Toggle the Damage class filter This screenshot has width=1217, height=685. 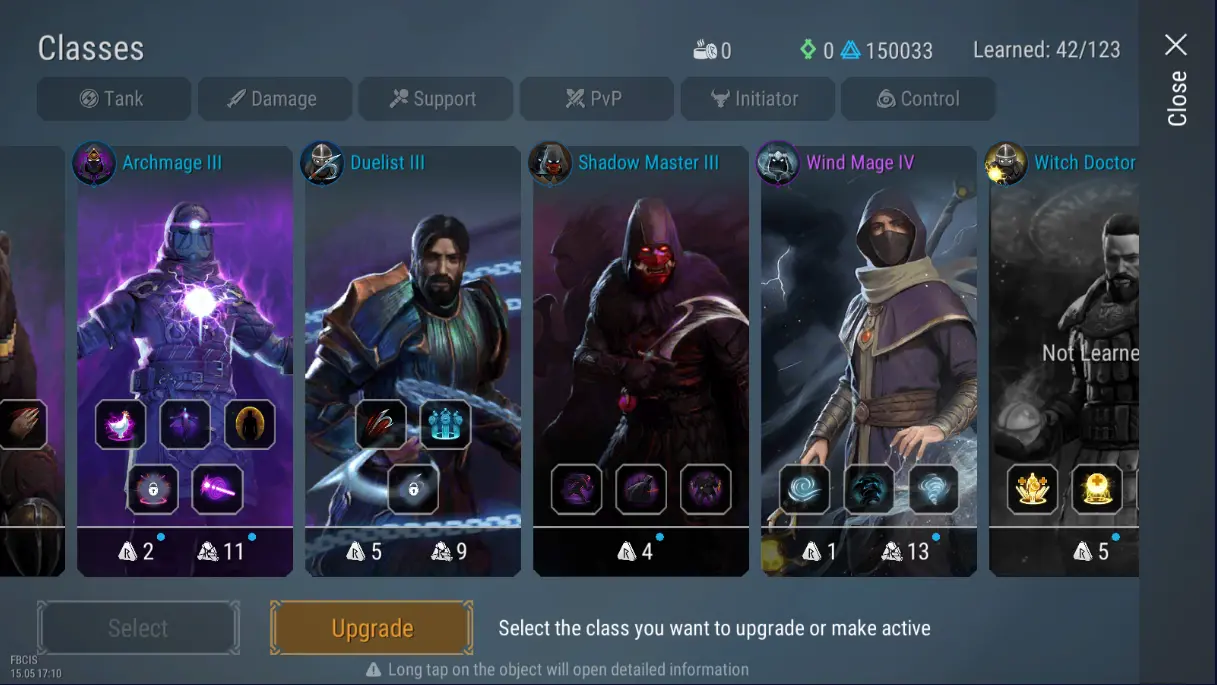point(275,99)
